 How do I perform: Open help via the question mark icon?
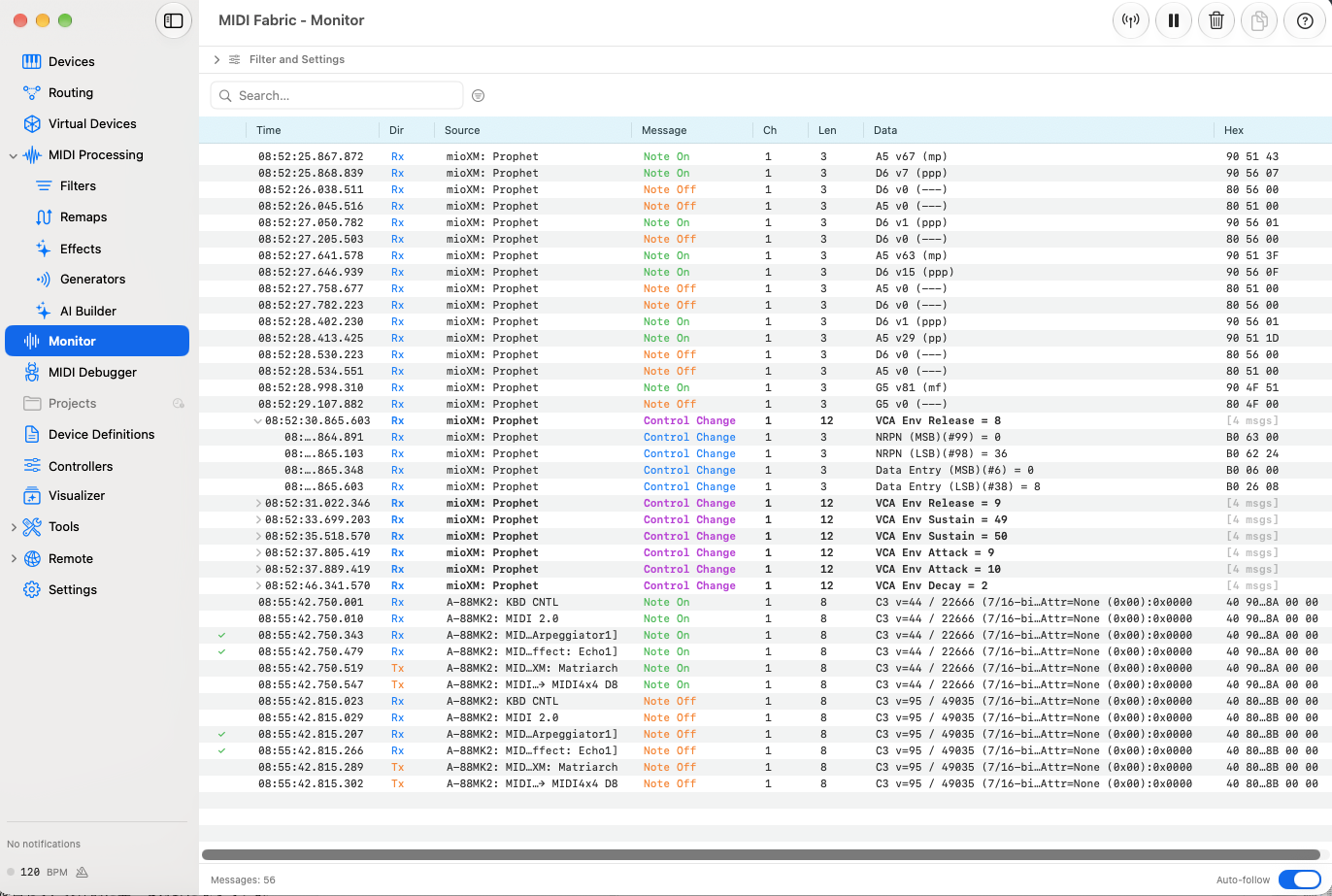click(x=1304, y=20)
